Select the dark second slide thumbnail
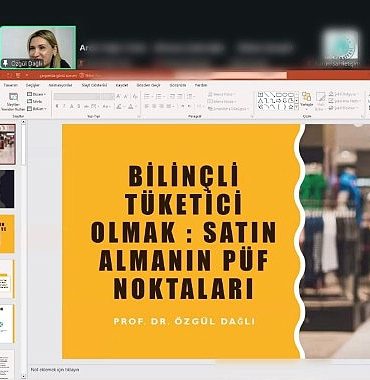The width and height of the screenshot is (370, 380). pyautogui.click(x=7, y=189)
